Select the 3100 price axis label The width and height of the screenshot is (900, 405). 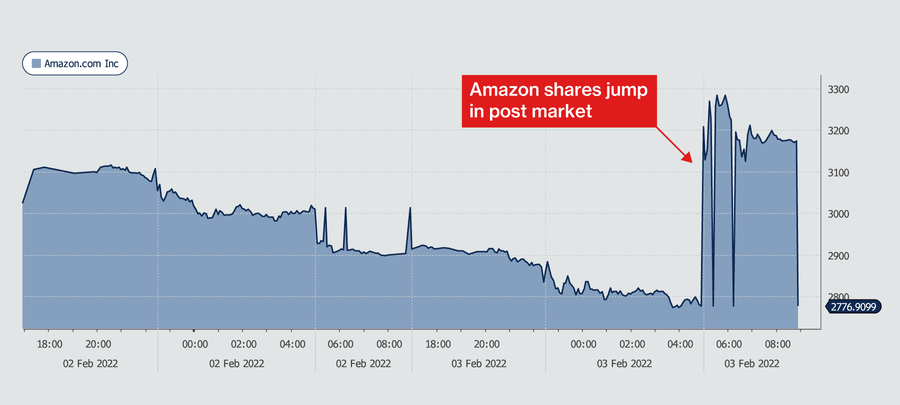pyautogui.click(x=837, y=173)
